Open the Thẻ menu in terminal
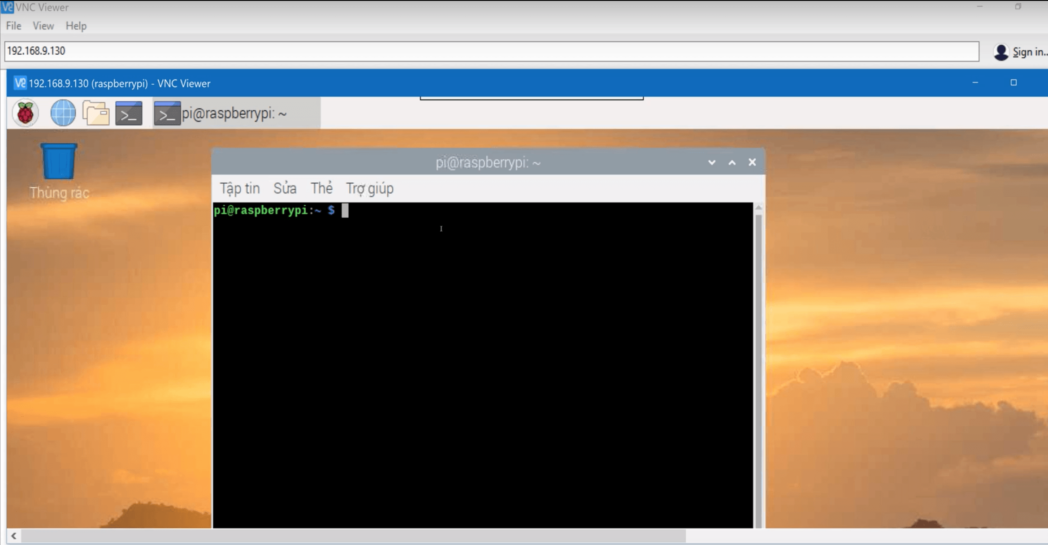The width and height of the screenshot is (1048, 545). (321, 188)
